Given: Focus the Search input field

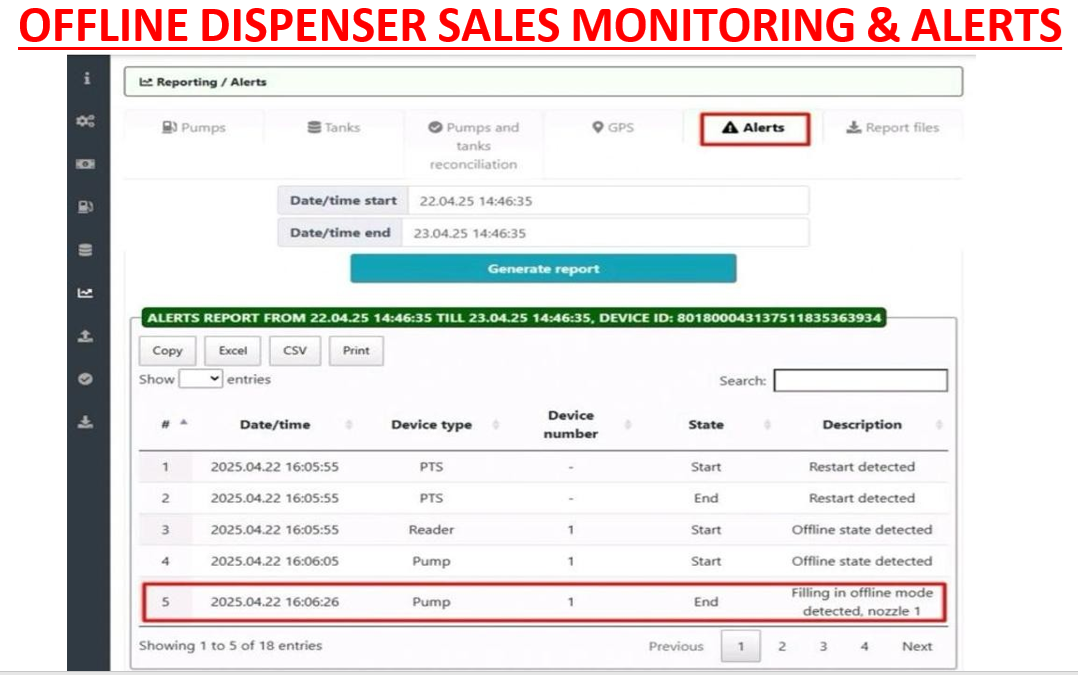Looking at the screenshot, I should point(860,381).
